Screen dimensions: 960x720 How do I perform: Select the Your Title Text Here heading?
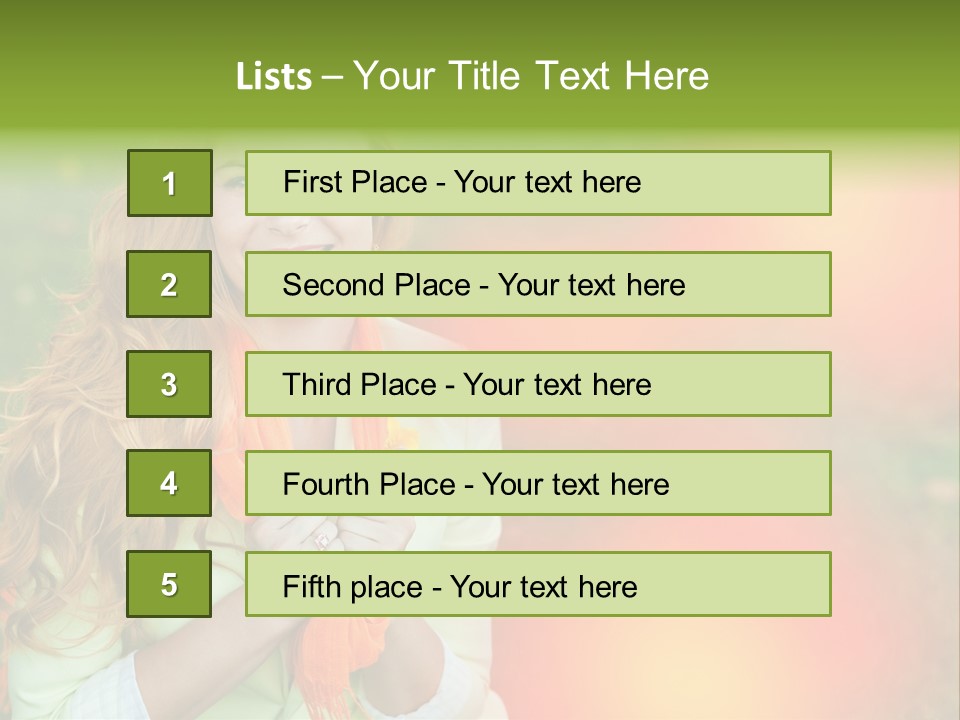point(531,77)
